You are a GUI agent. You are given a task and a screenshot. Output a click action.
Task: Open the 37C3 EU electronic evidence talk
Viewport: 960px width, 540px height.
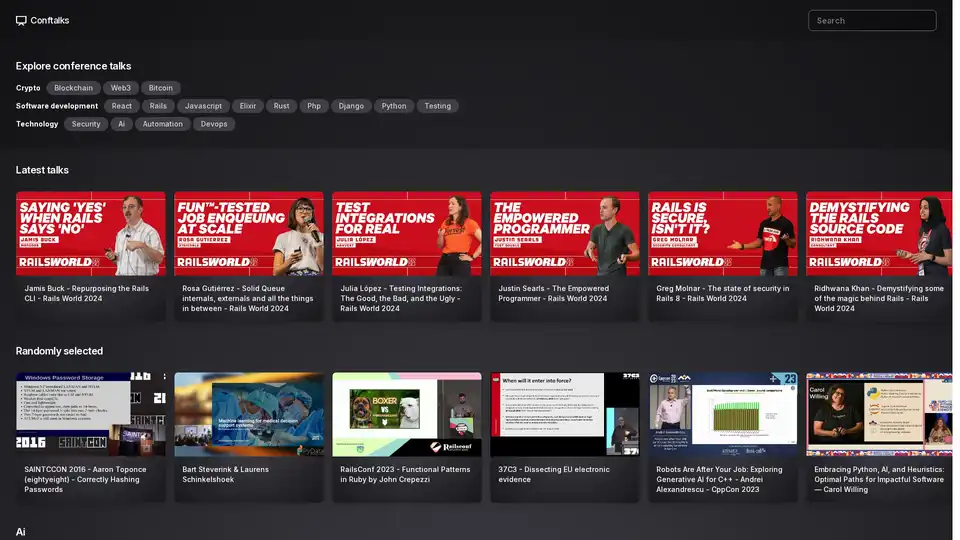point(564,414)
